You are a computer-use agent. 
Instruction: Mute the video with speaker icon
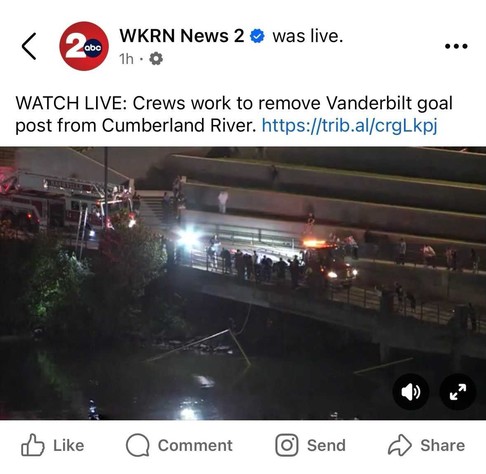[x=411, y=392]
